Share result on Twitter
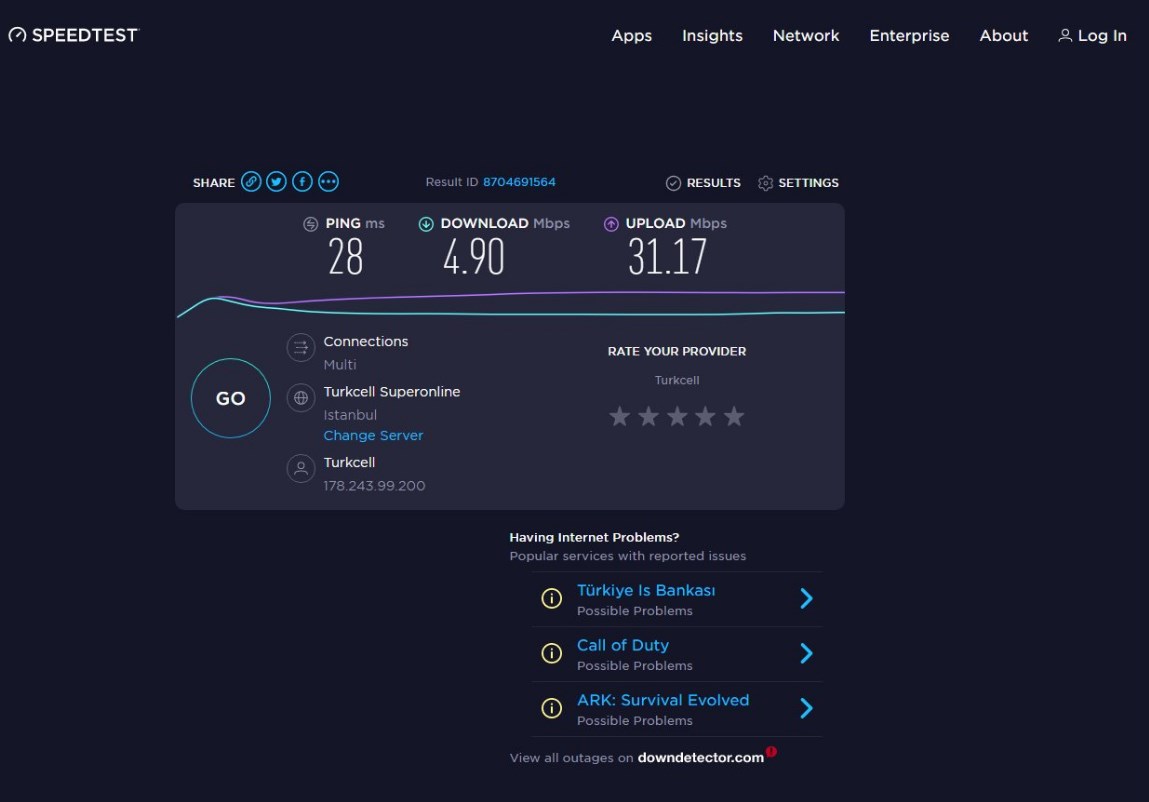Image resolution: width=1149 pixels, height=802 pixels. (276, 181)
